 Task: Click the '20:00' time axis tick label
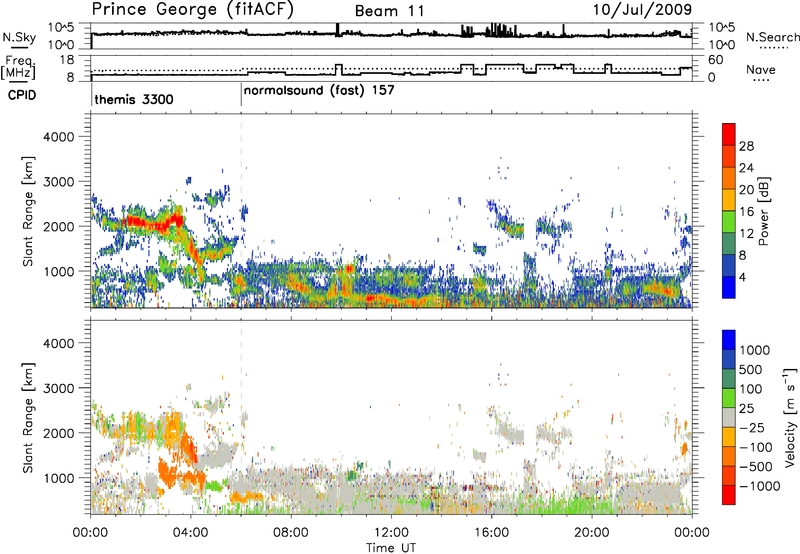[591, 533]
